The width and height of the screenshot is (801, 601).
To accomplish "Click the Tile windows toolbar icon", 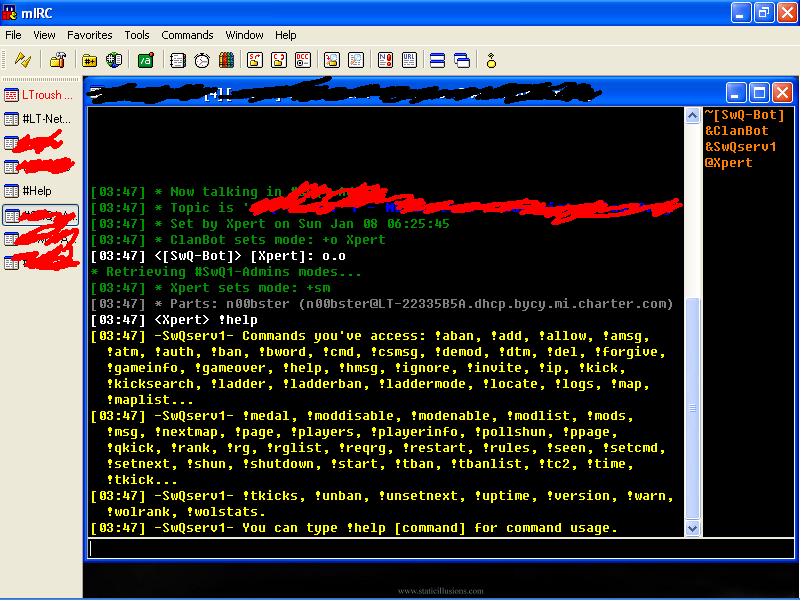I will (x=437, y=60).
